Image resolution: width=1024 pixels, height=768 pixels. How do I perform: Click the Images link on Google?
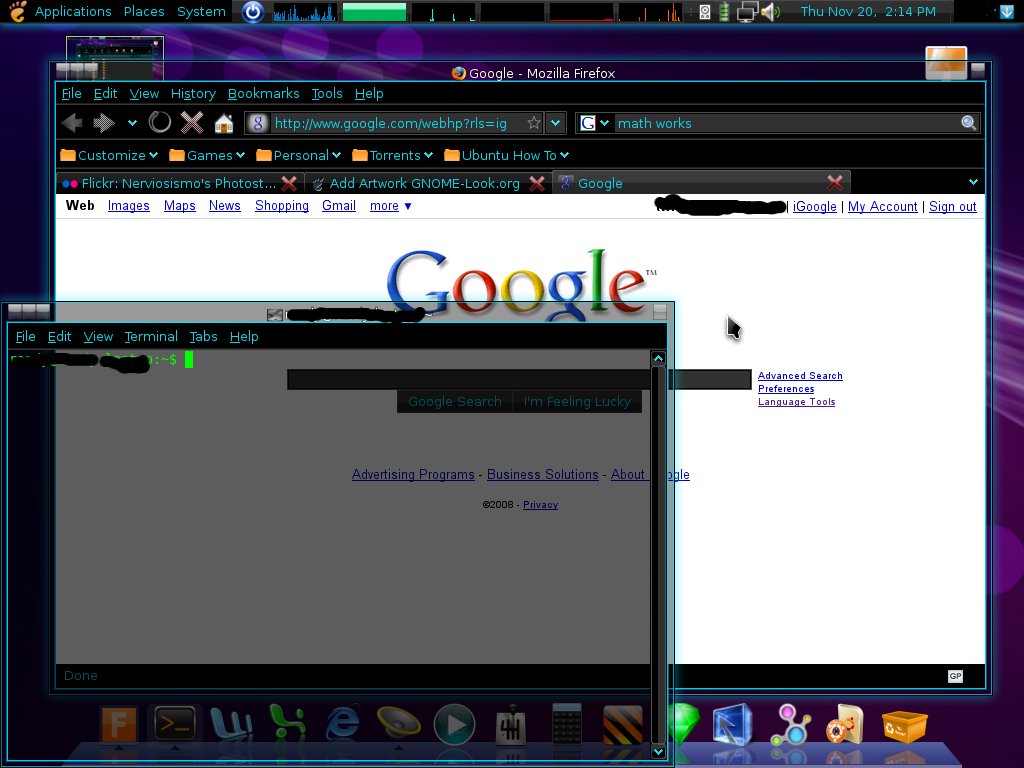(129, 206)
